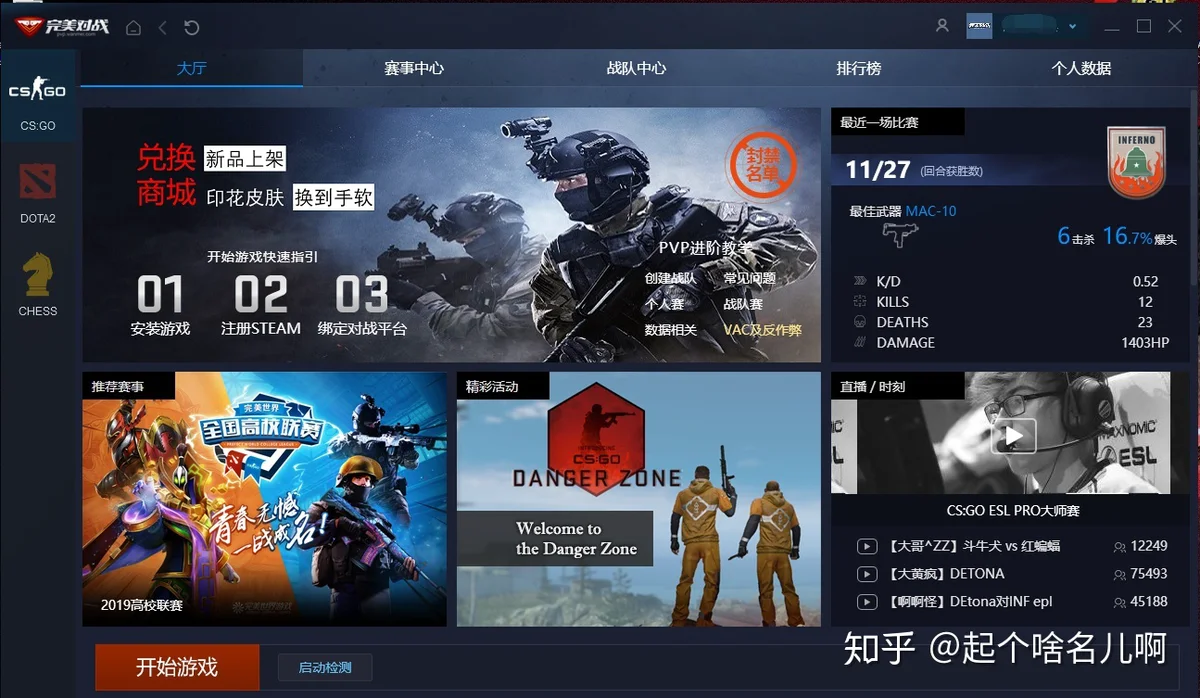Navigate back with the left arrow icon
Image resolution: width=1200 pixels, height=698 pixels.
pyautogui.click(x=163, y=27)
